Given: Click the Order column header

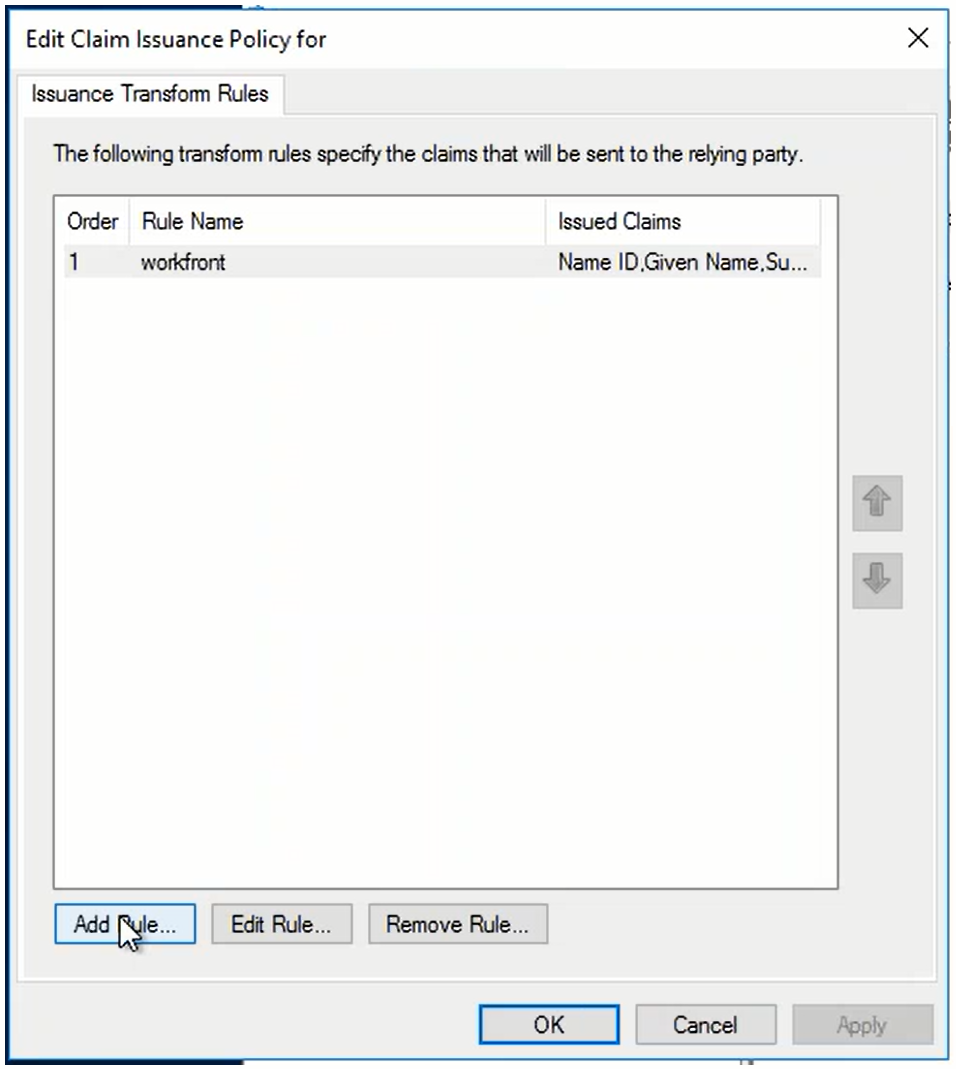Looking at the screenshot, I should 92,221.
